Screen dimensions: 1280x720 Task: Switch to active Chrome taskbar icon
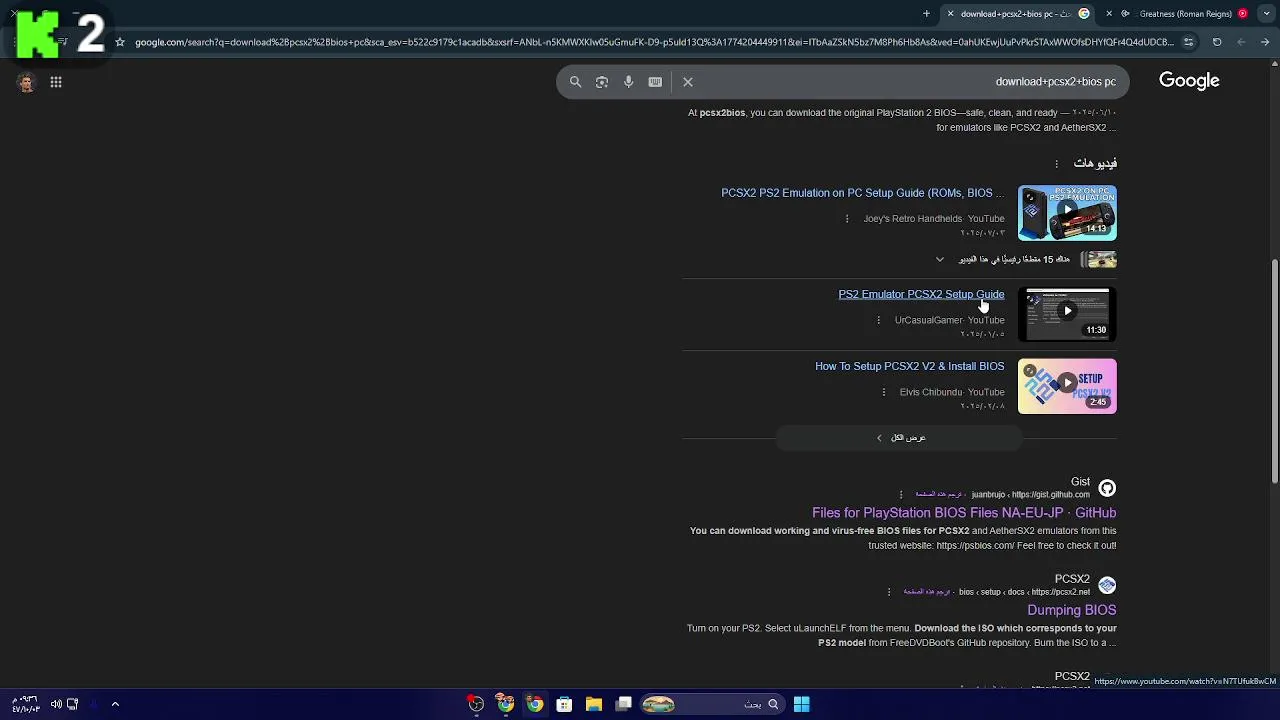click(535, 704)
